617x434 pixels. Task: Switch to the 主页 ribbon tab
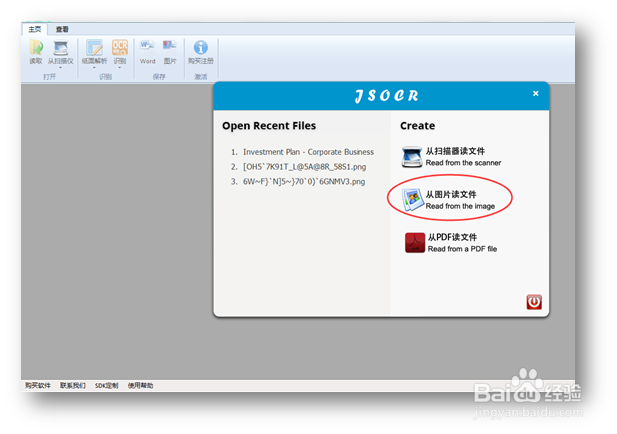pos(35,29)
